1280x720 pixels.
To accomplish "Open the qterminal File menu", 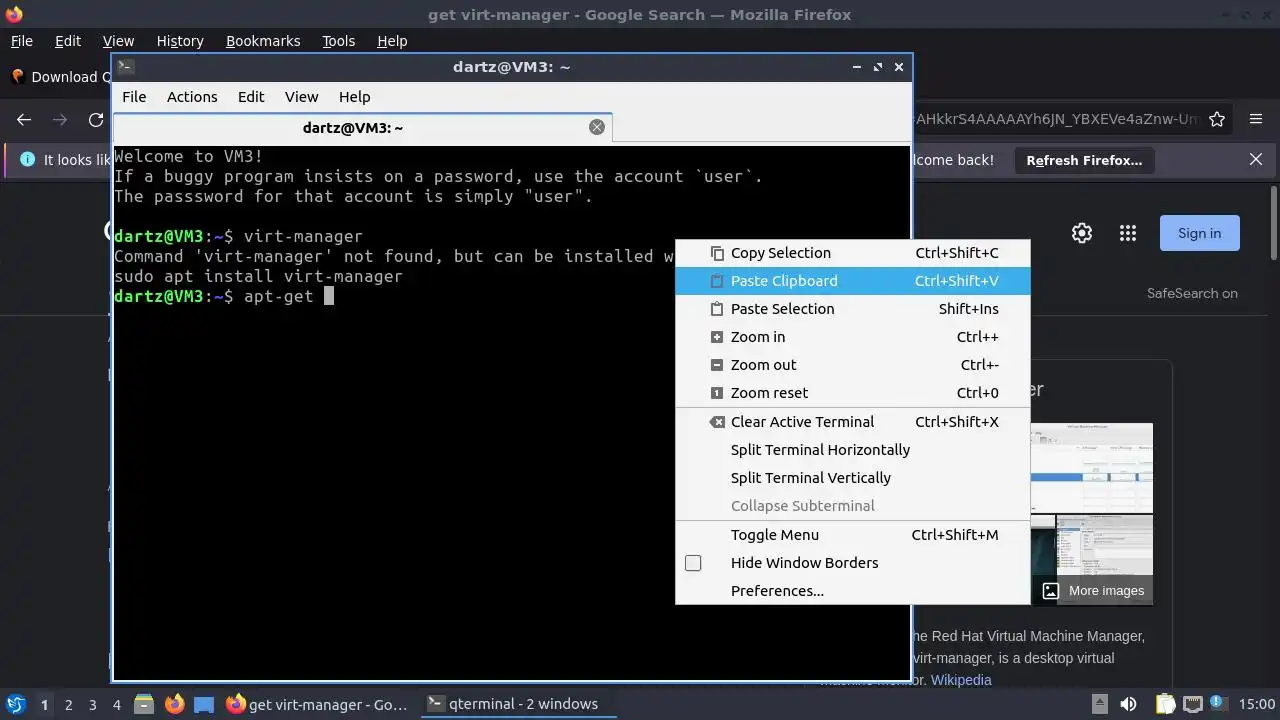I will point(134,97).
